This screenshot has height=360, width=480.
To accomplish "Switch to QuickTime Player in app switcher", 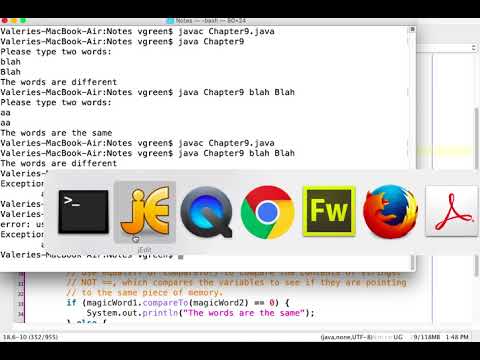I will pos(207,212).
